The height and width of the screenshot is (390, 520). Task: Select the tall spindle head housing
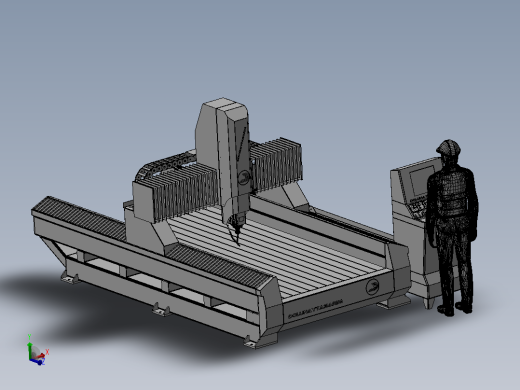coord(223,160)
